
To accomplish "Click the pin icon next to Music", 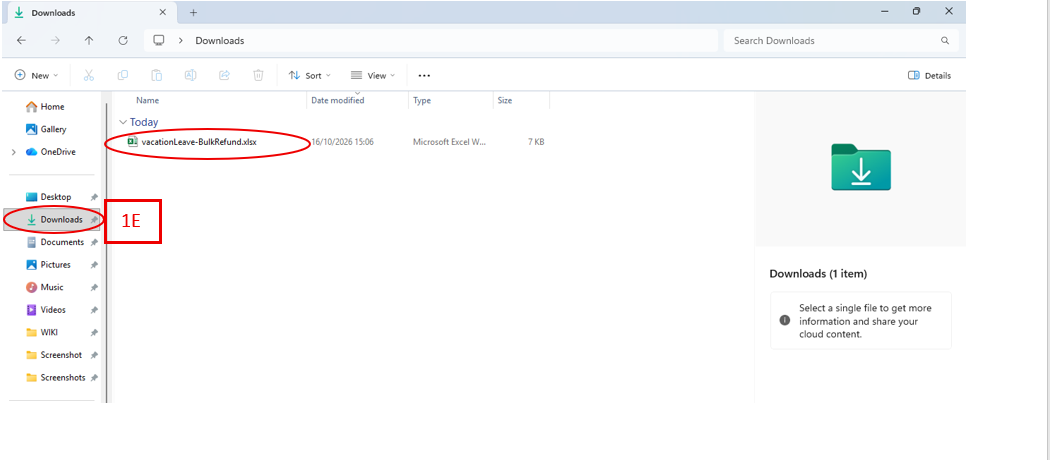I will coord(94,287).
